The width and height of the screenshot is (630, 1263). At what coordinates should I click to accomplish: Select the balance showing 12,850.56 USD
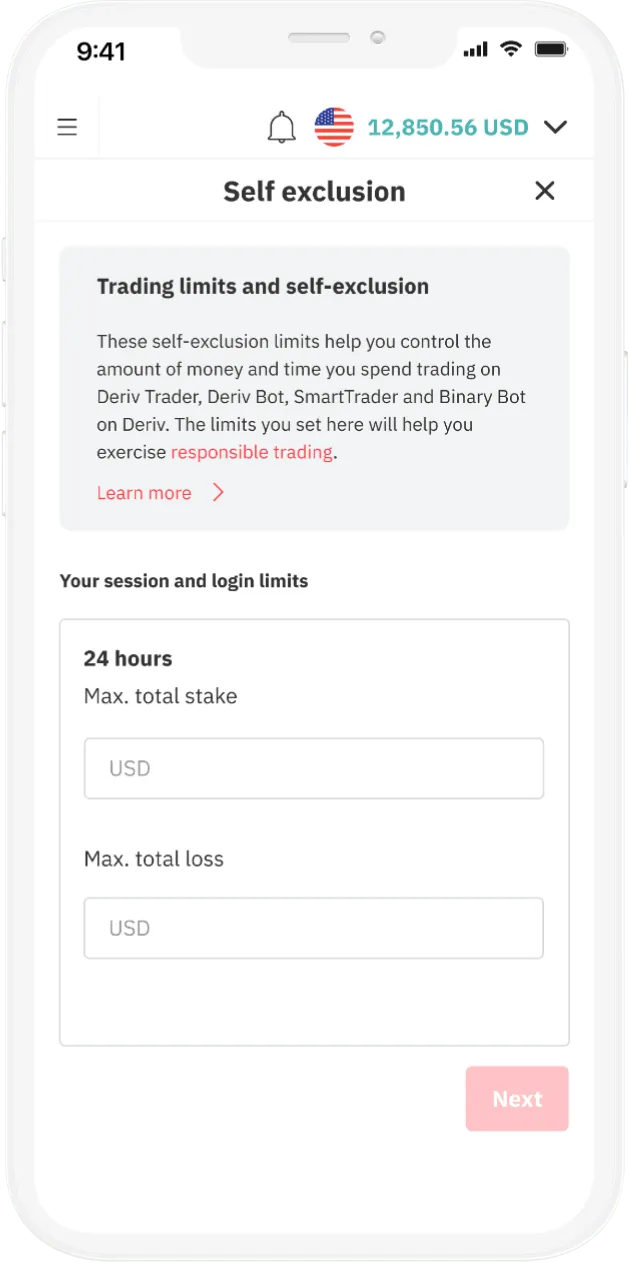tap(447, 127)
